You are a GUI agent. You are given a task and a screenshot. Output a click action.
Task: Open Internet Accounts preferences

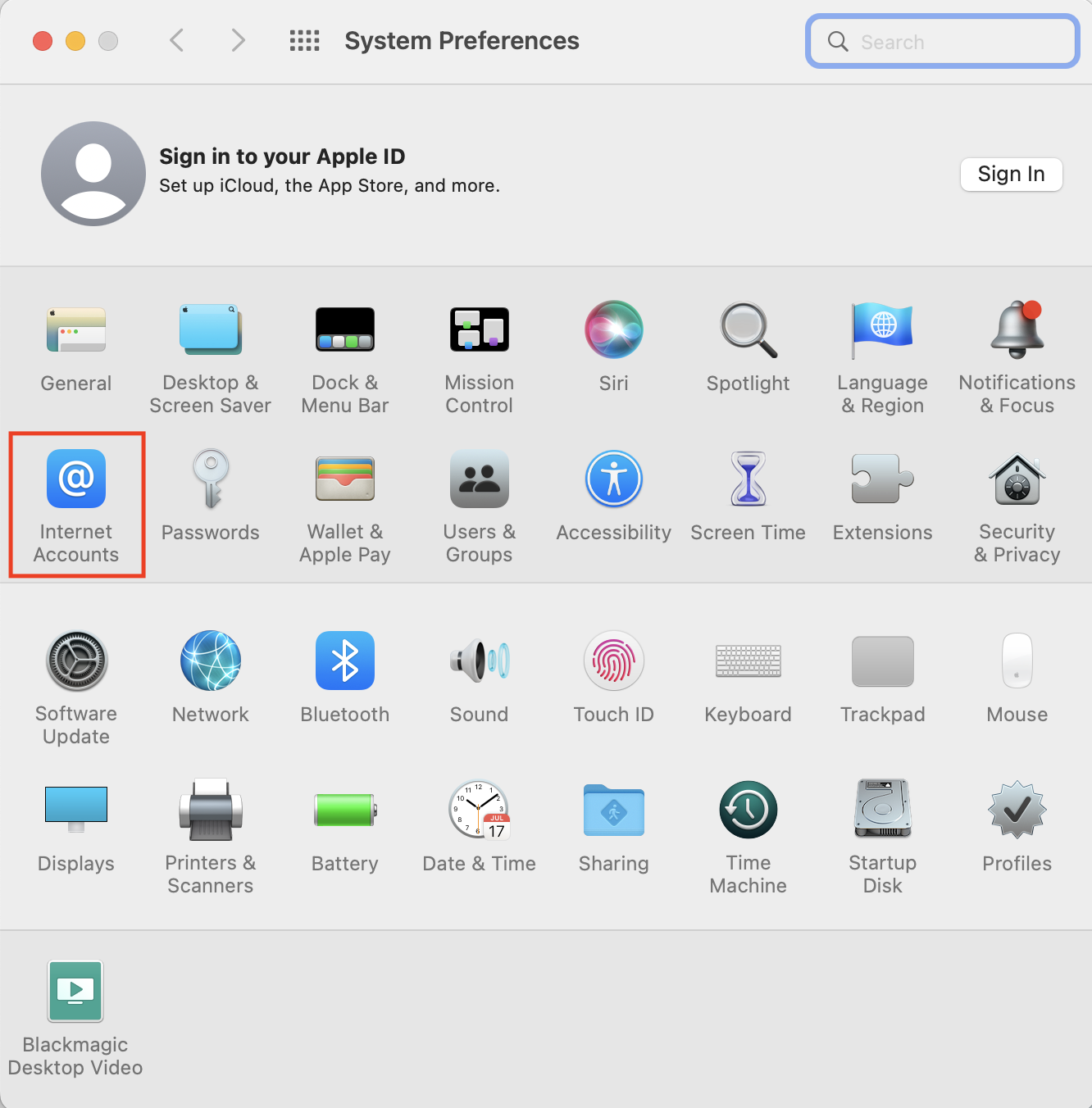click(76, 479)
